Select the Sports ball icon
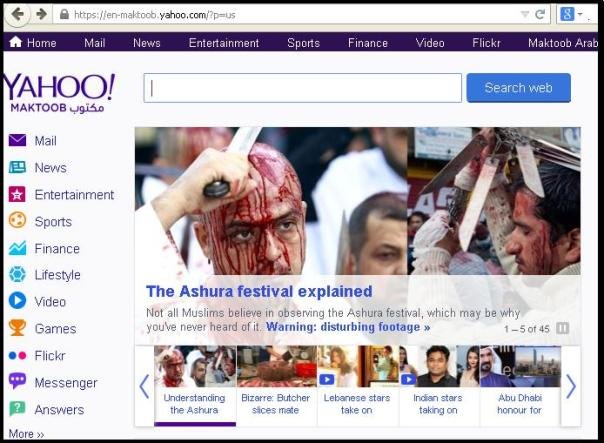 17,221
